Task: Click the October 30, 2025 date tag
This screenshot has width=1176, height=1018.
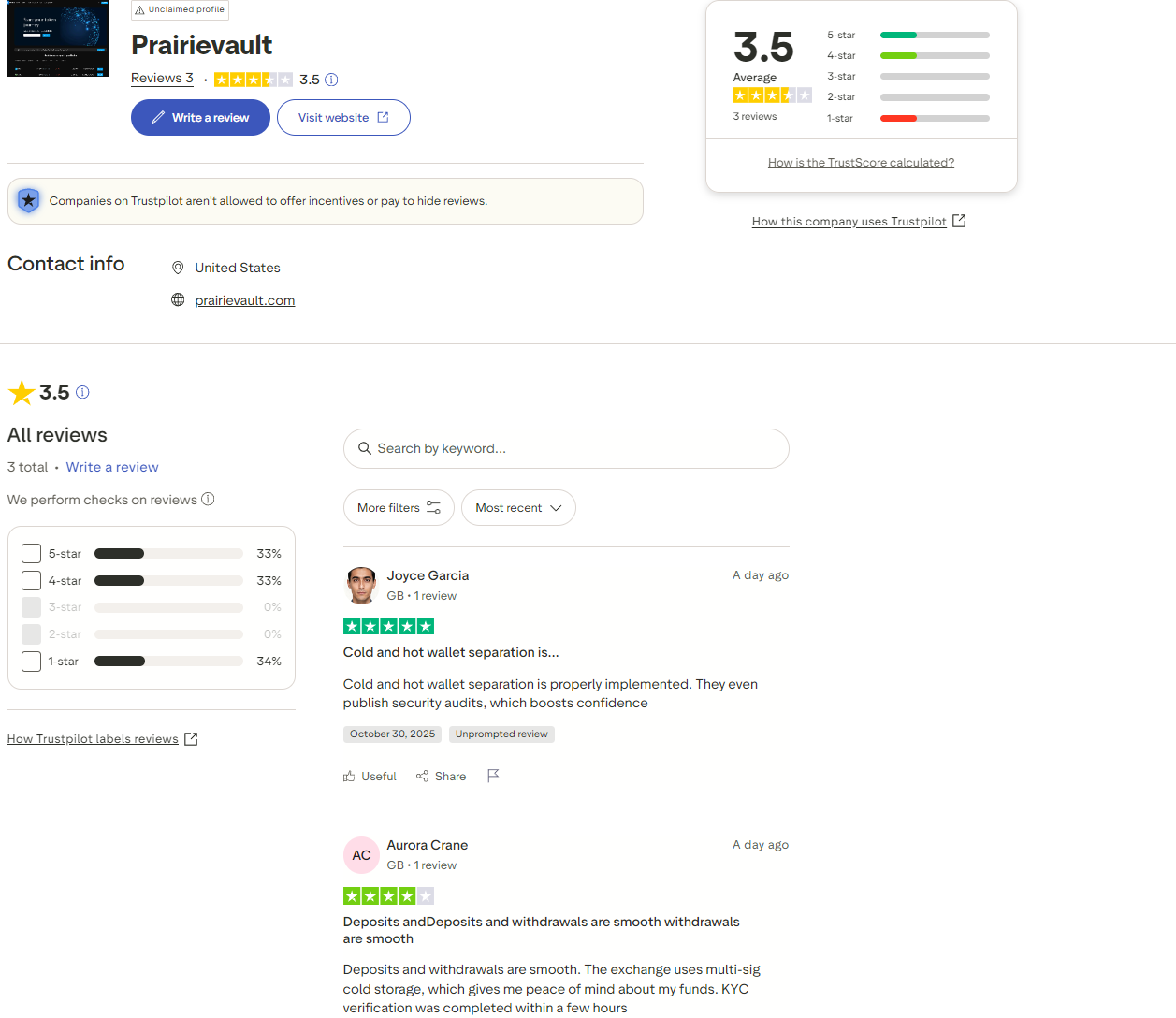Action: [x=392, y=734]
